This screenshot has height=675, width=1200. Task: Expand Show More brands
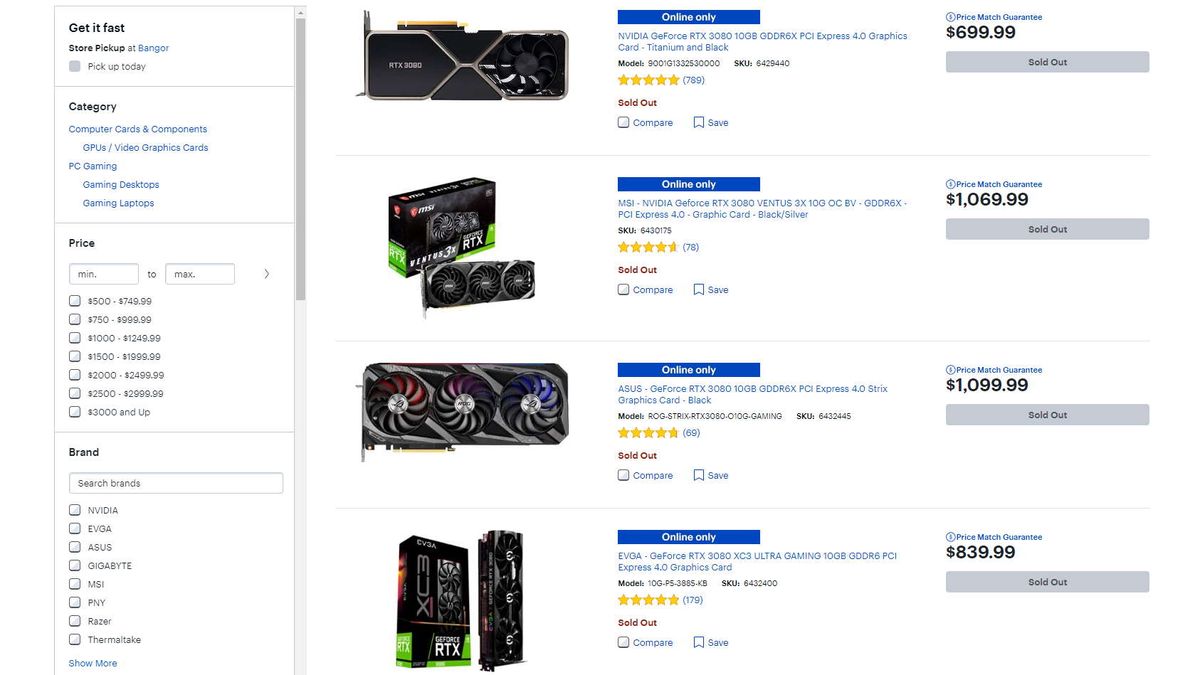92,662
